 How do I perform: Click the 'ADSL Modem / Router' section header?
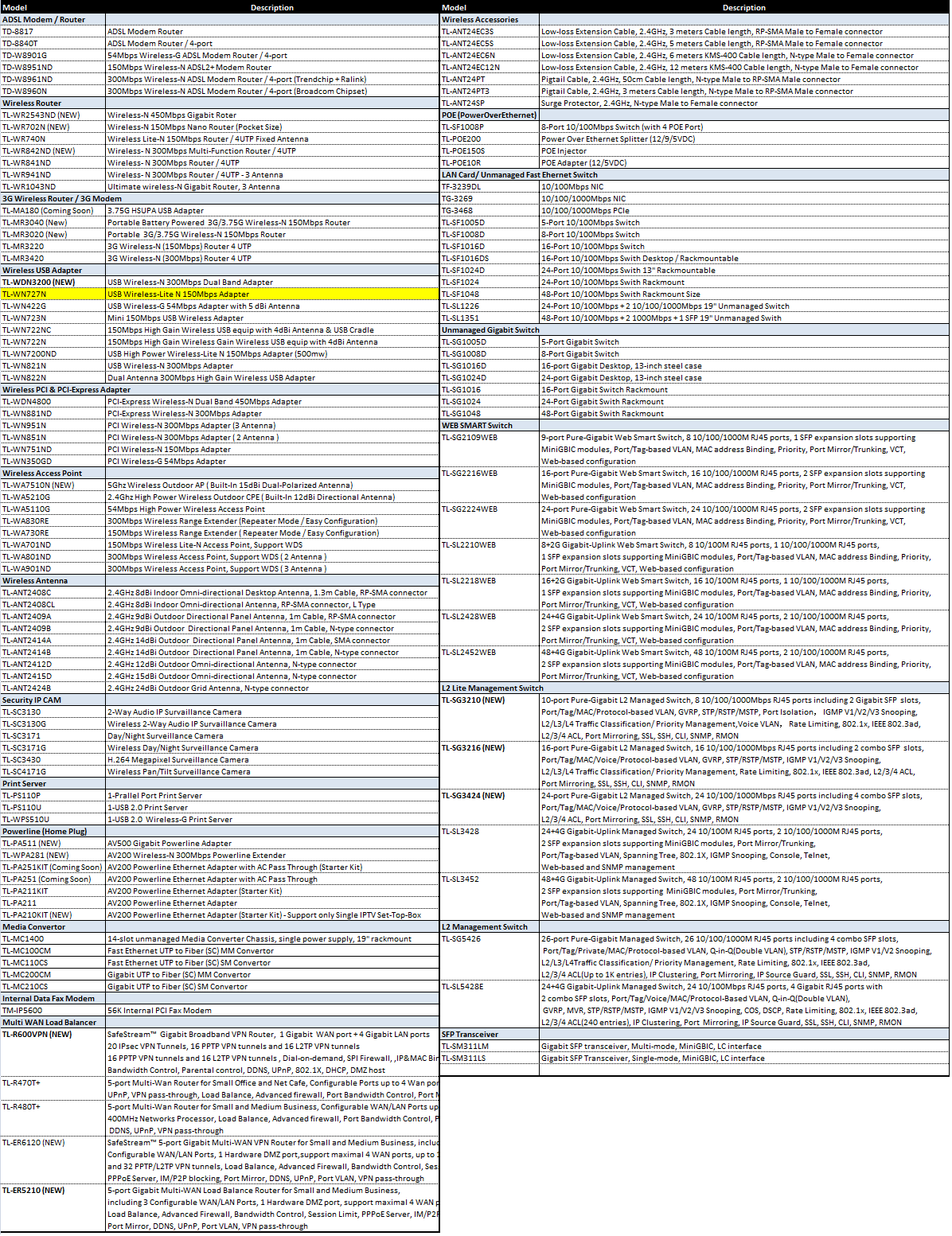[x=53, y=20]
